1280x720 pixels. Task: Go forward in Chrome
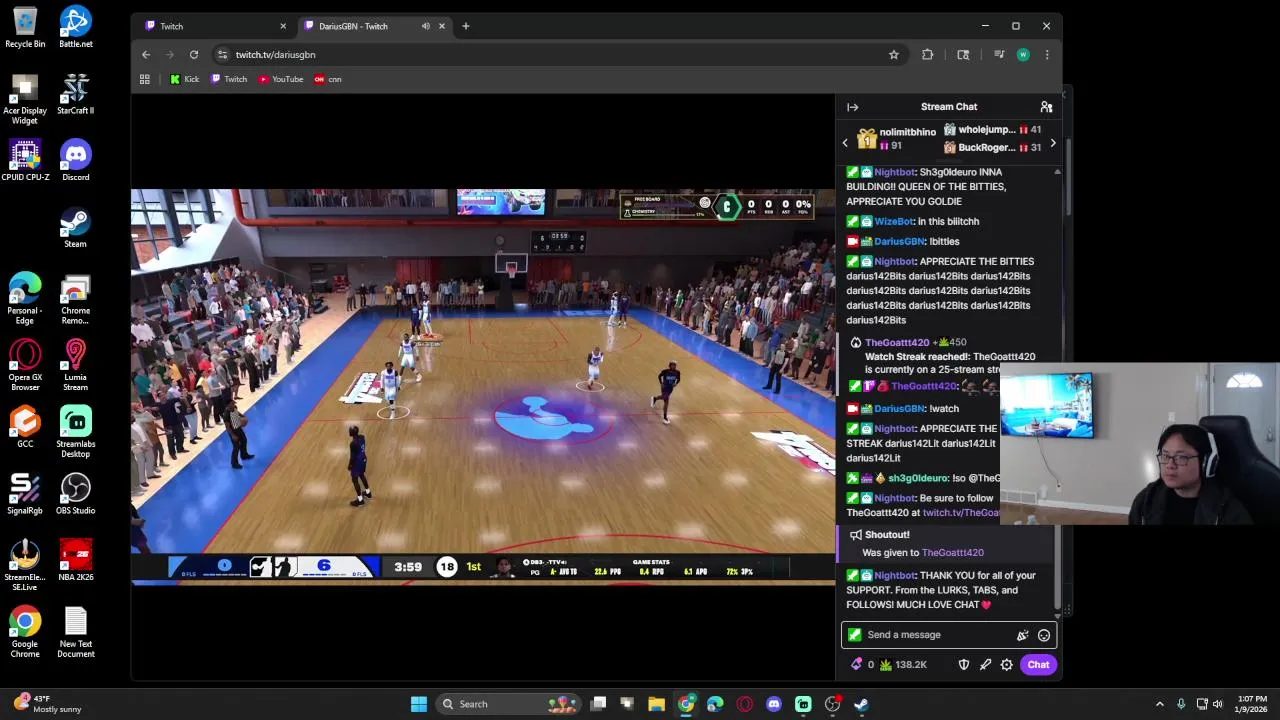[x=170, y=55]
